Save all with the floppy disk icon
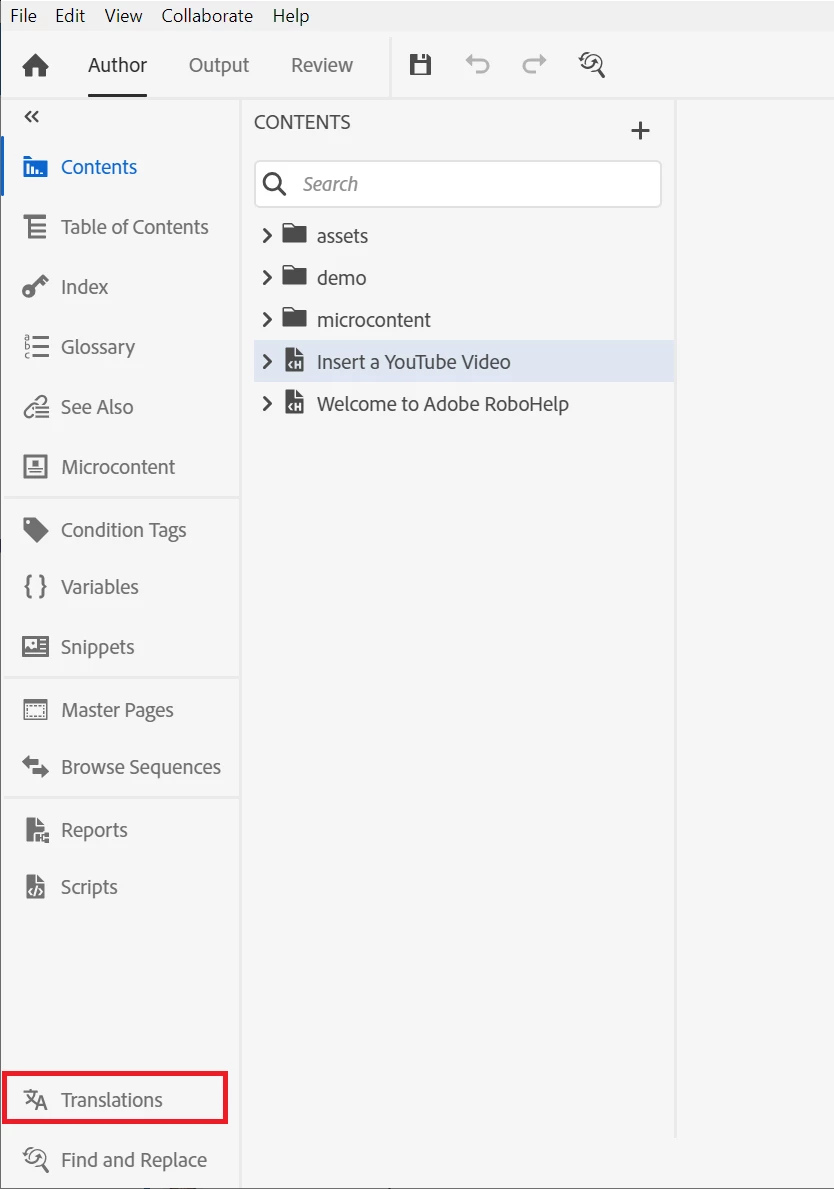 click(x=420, y=64)
